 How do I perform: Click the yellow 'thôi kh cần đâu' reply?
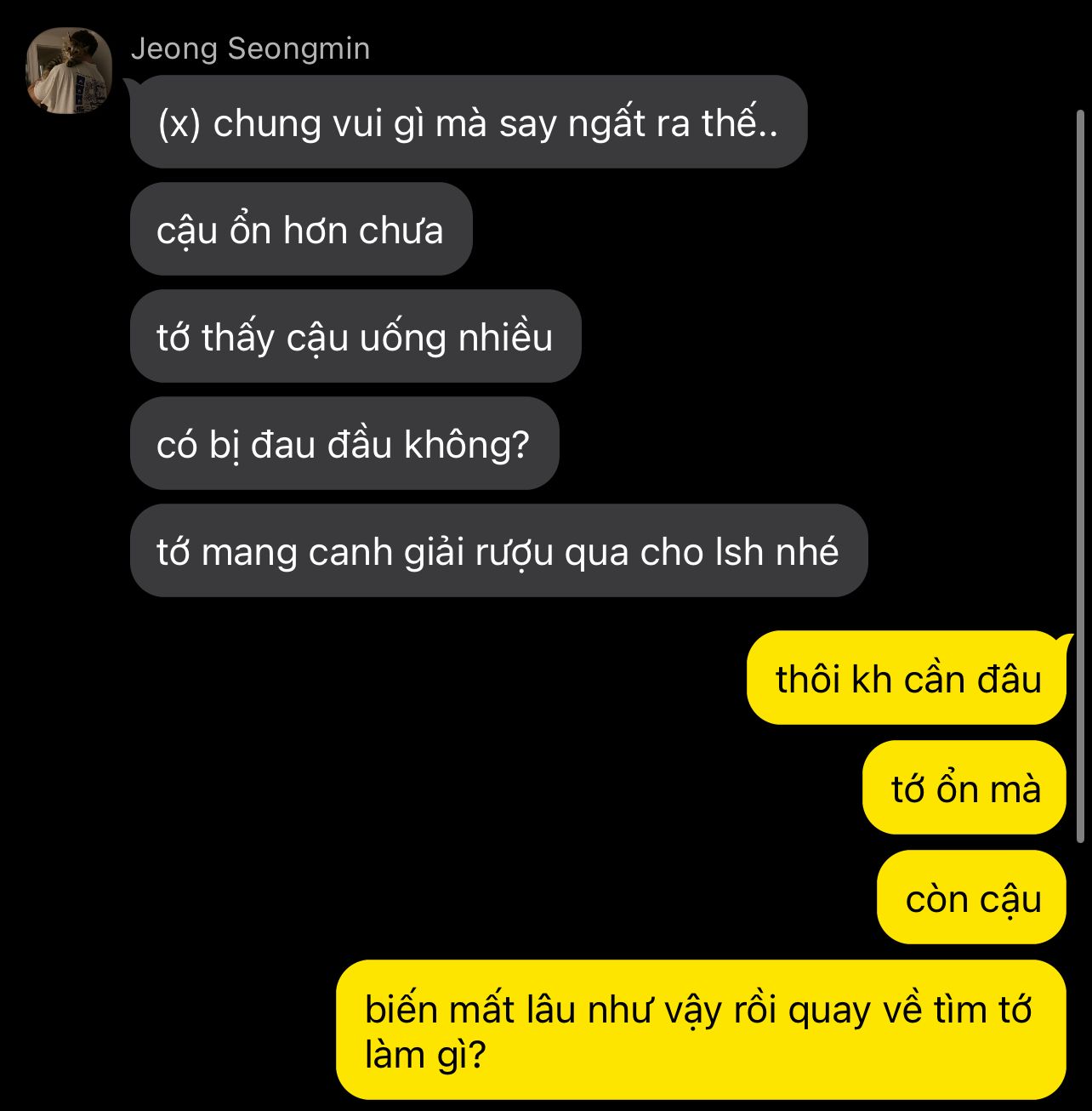[x=907, y=679]
